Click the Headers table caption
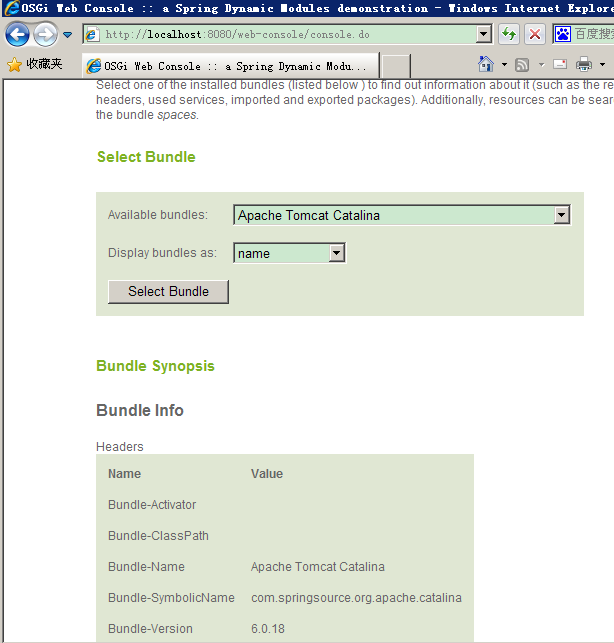This screenshot has height=643, width=614. tap(120, 447)
